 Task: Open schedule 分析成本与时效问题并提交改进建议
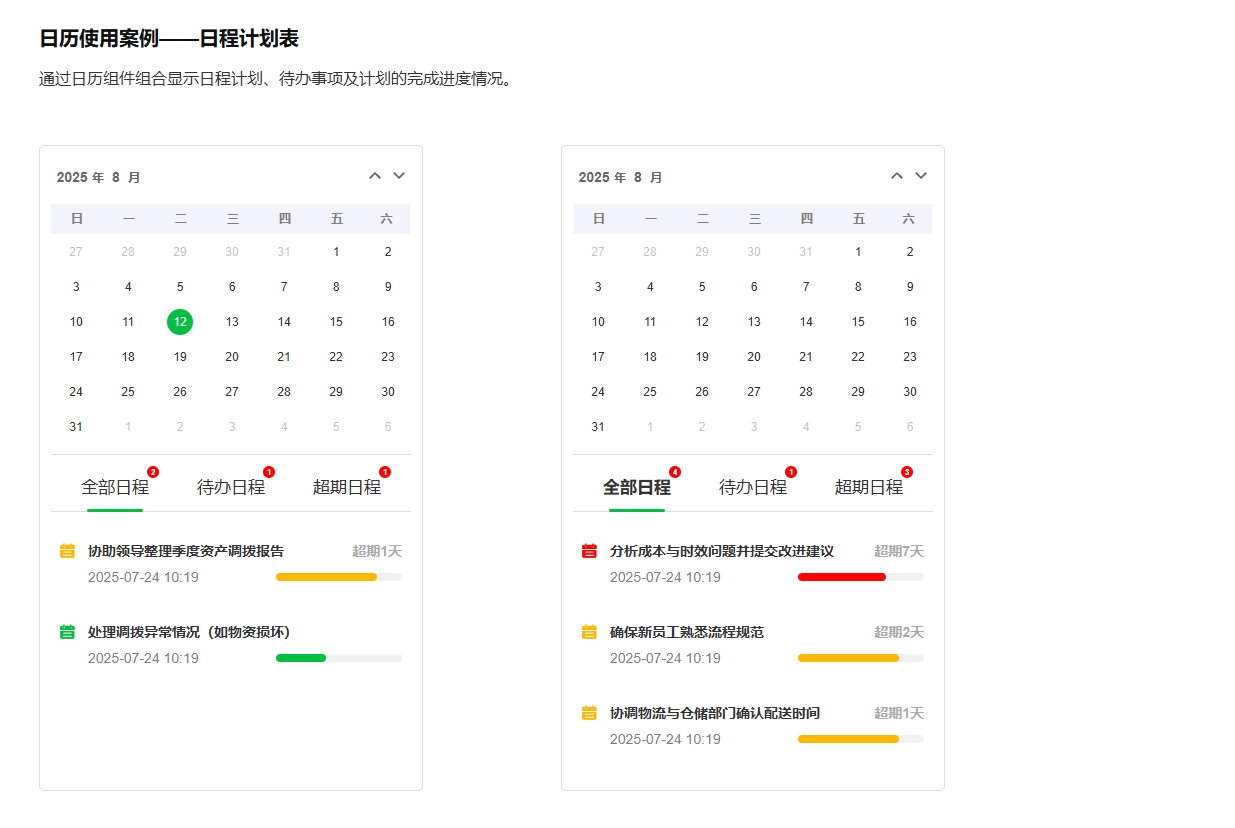722,551
